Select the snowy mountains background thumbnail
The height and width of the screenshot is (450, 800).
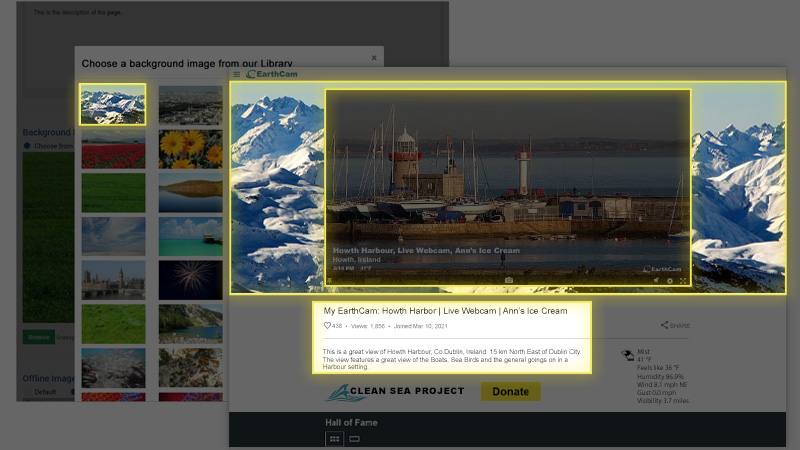click(x=113, y=105)
